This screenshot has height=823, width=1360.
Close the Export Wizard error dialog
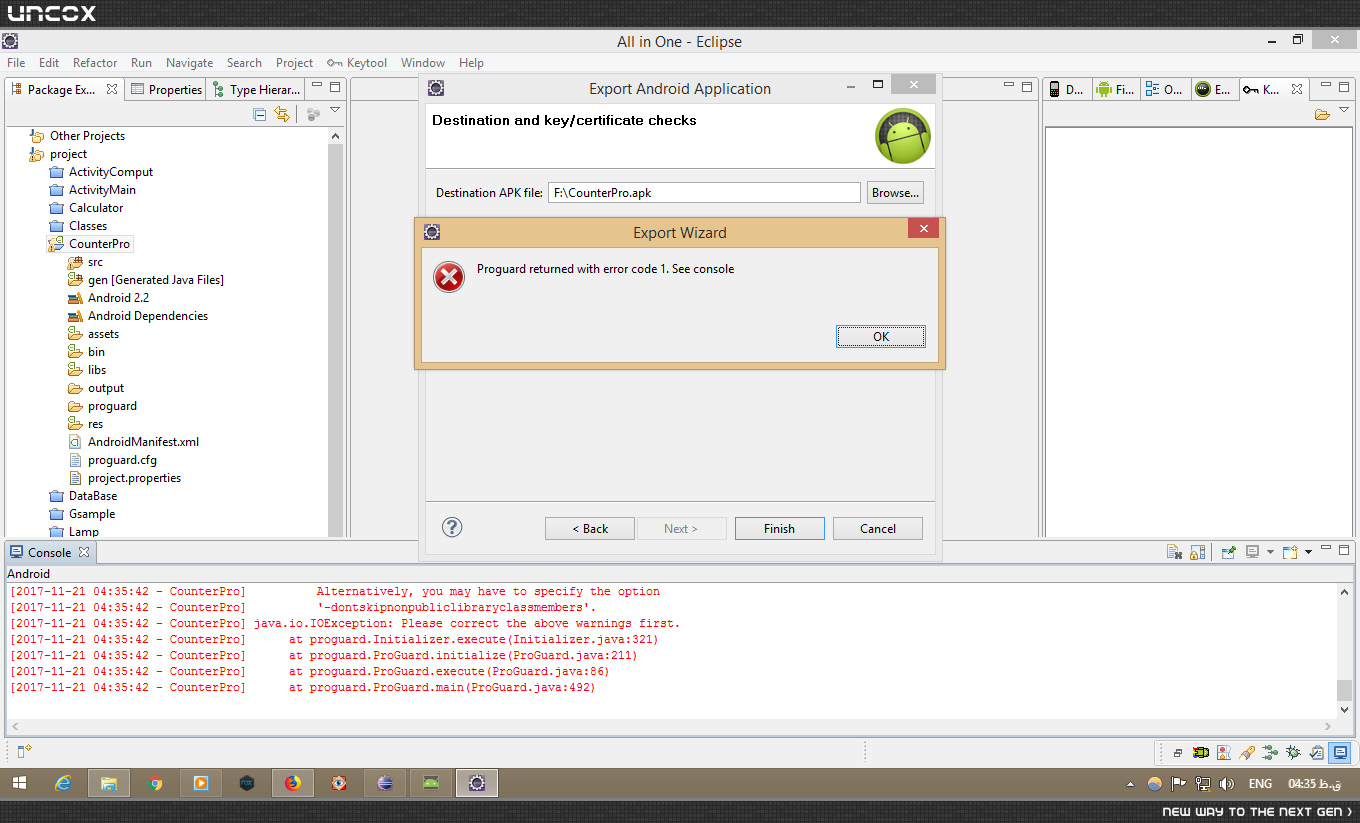click(923, 229)
